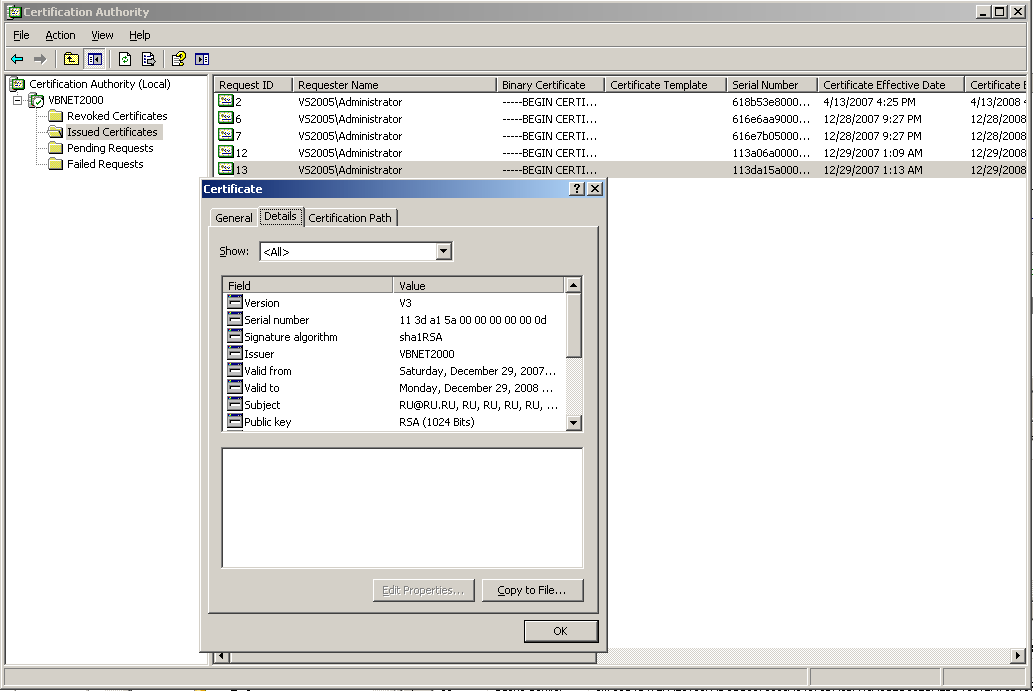Click certificate icon for request ID 7

pos(226,136)
